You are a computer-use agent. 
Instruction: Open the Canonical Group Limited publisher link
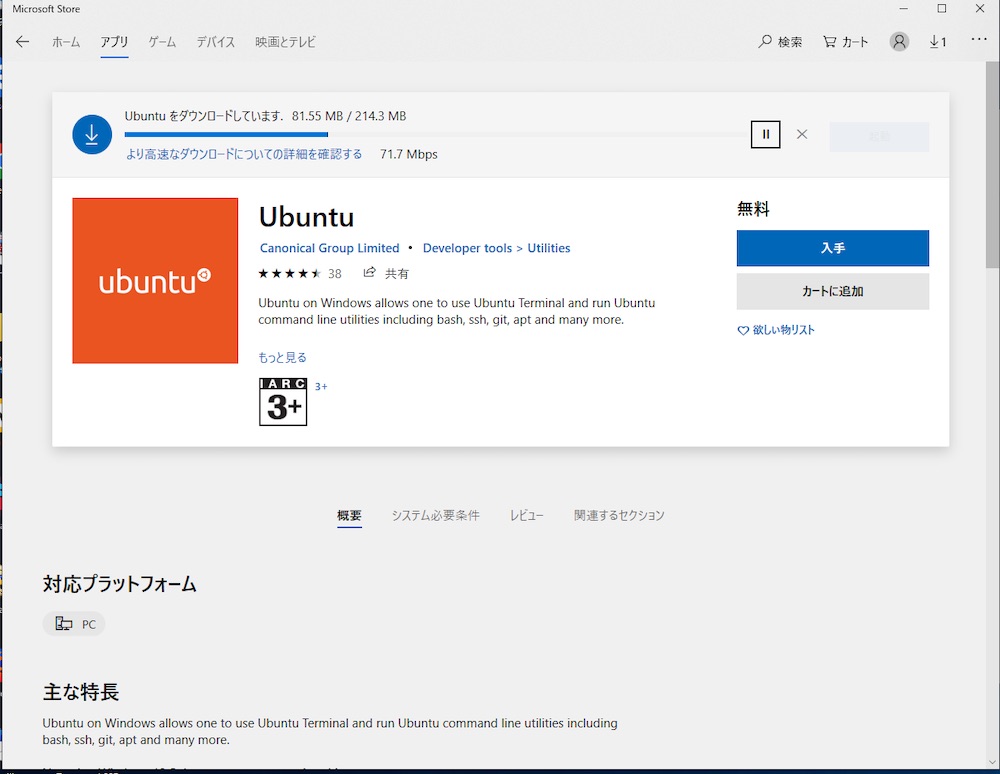(x=329, y=248)
